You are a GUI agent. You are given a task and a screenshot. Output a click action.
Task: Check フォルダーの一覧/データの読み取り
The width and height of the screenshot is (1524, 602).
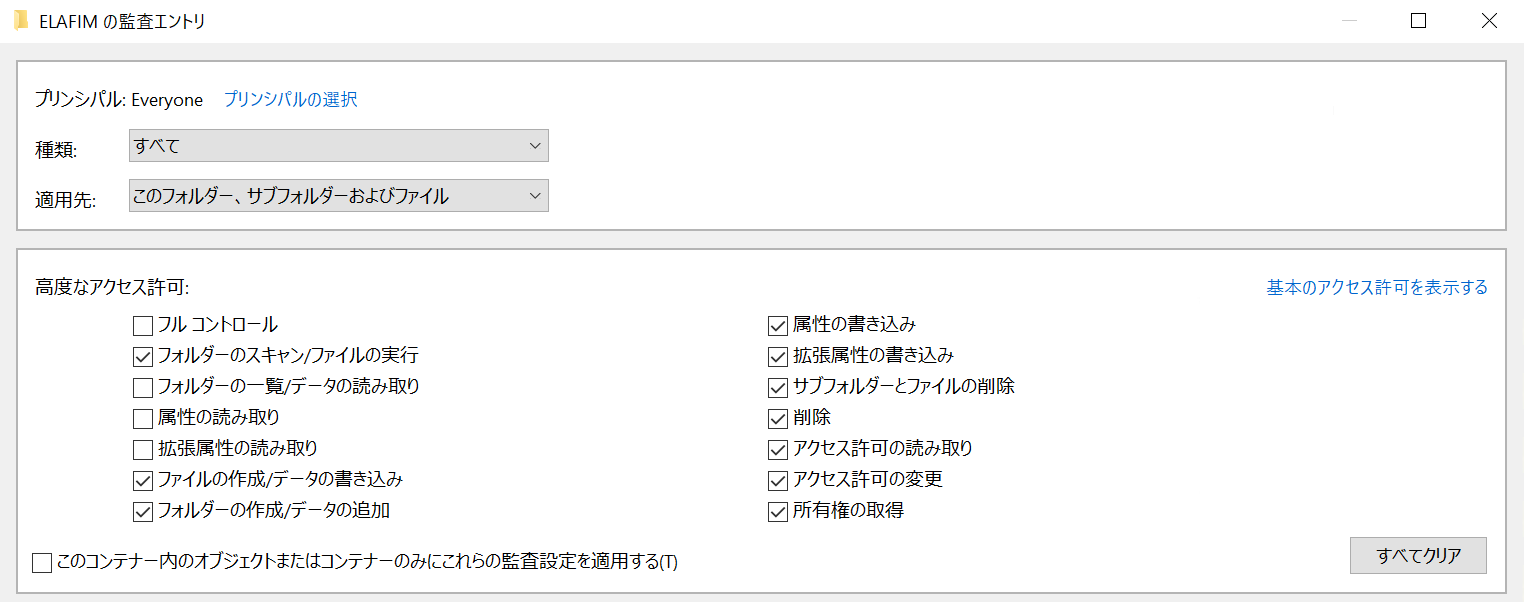(142, 387)
